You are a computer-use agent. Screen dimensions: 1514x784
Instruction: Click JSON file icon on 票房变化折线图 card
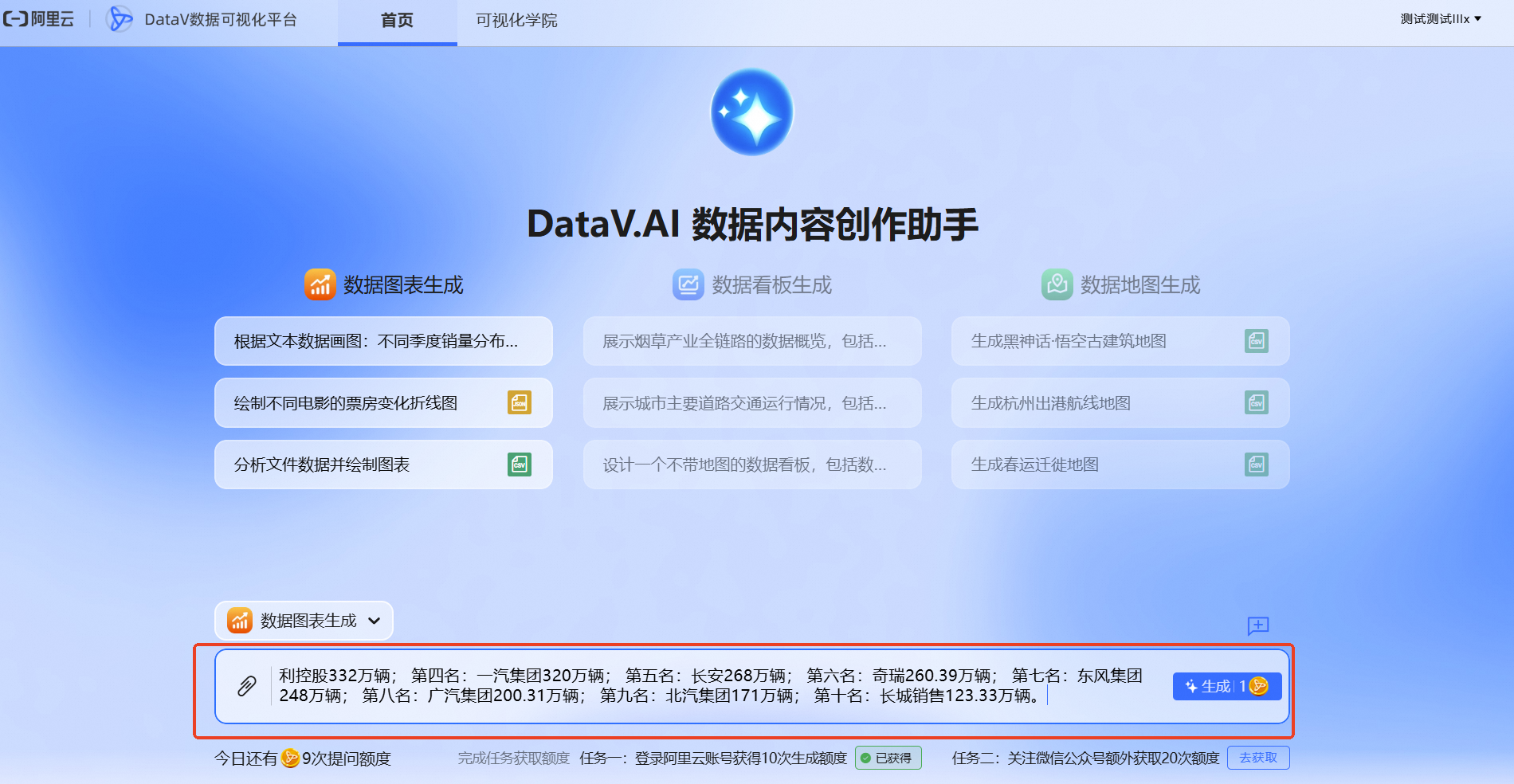point(520,402)
